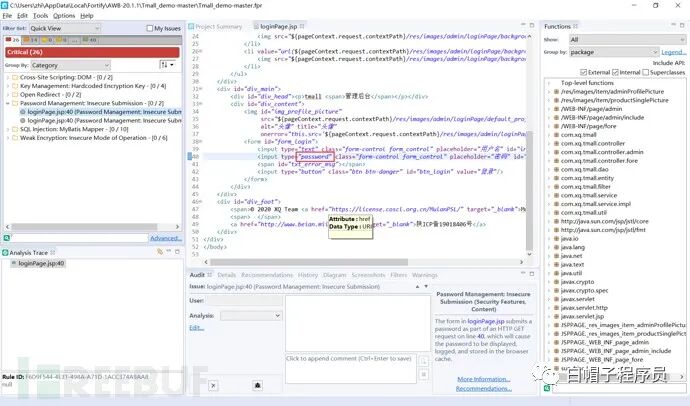Open the Edit menu
The image size is (690, 406).
[22, 15]
